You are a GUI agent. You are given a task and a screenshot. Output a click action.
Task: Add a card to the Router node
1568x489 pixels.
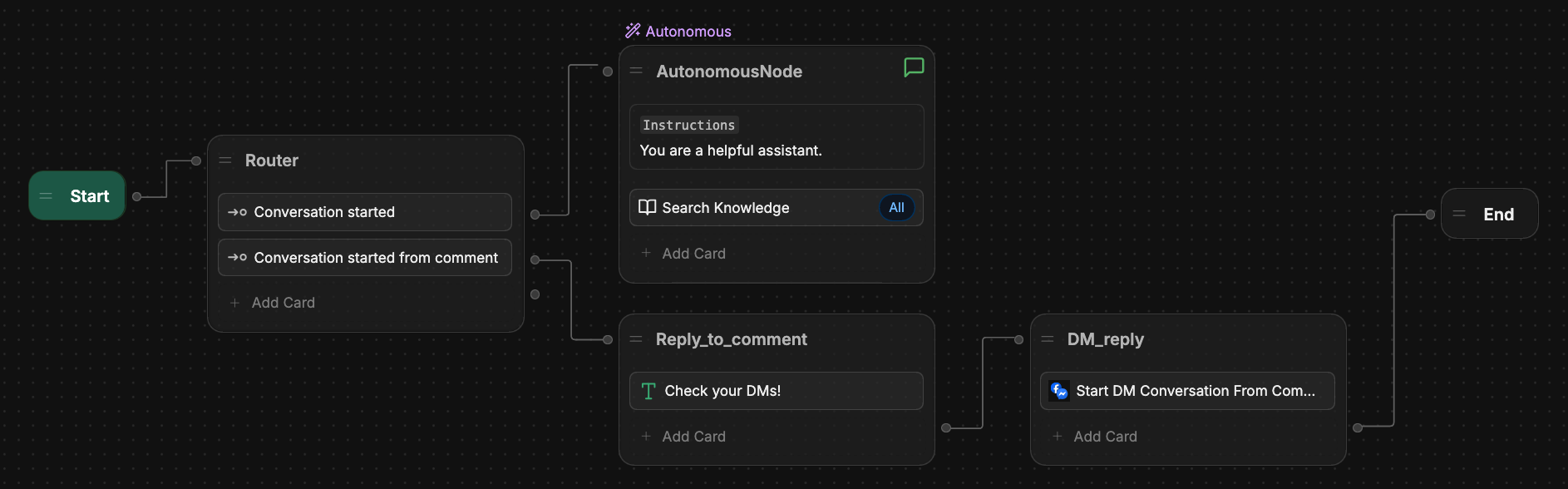click(x=273, y=303)
